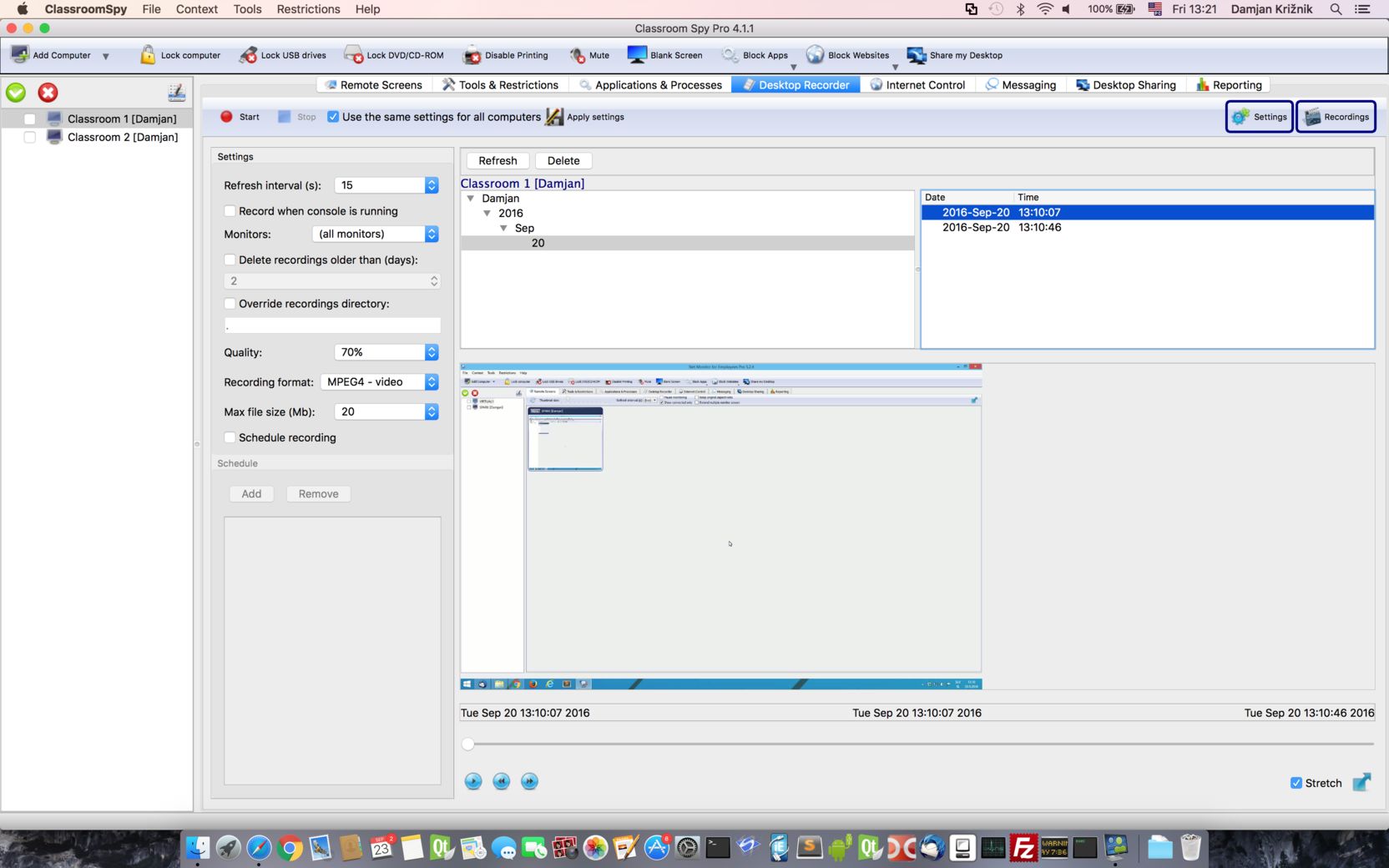The width and height of the screenshot is (1389, 868).
Task: Click the Blank Screen toolbar icon
Action: click(x=637, y=55)
